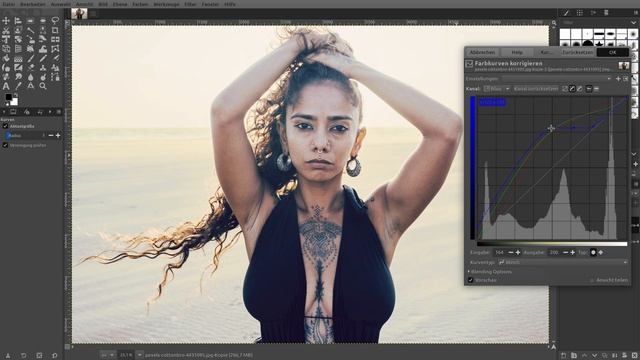Increase Eingabe value with plus button
The image size is (640, 360).
pyautogui.click(x=518, y=253)
